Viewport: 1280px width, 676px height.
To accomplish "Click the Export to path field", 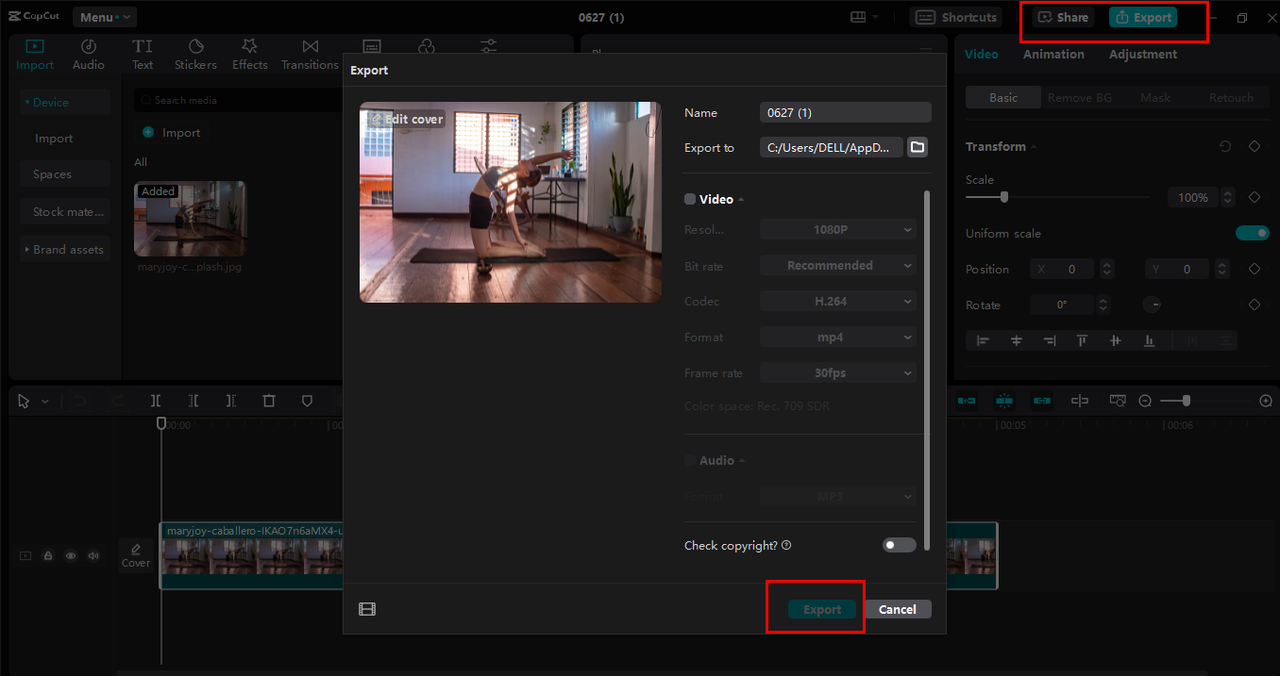I will [x=832, y=147].
